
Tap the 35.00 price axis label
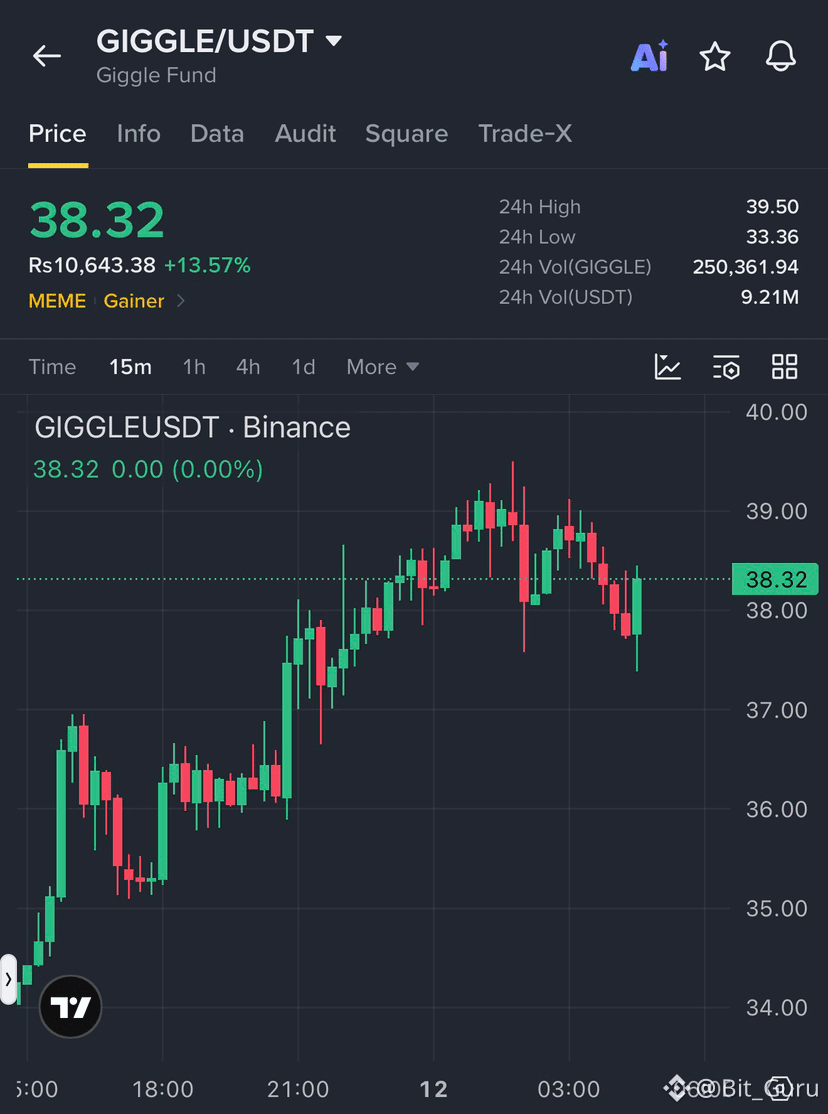777,909
